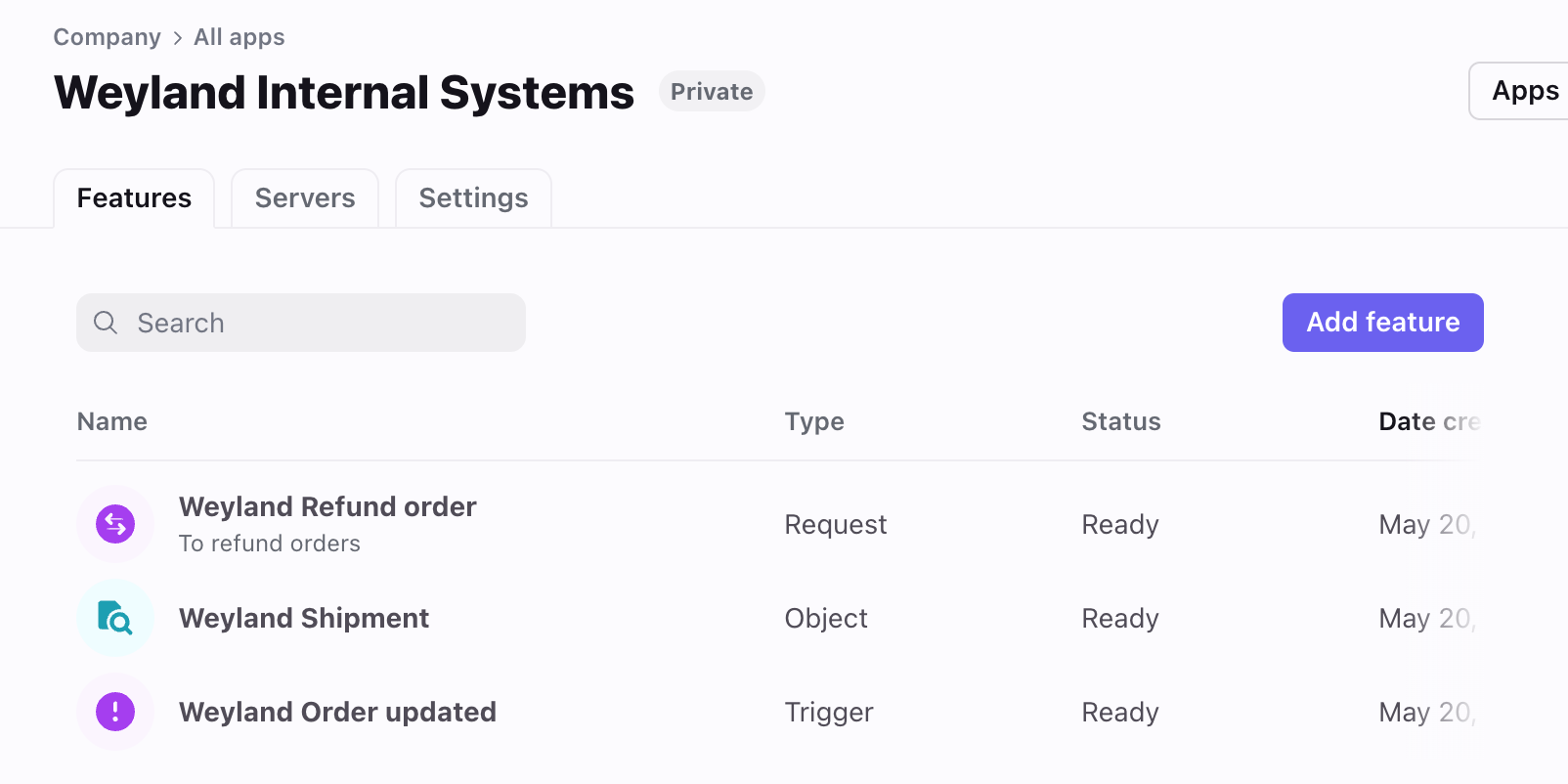The height and width of the screenshot is (784, 1568).
Task: Click the Type column header
Action: (x=814, y=421)
